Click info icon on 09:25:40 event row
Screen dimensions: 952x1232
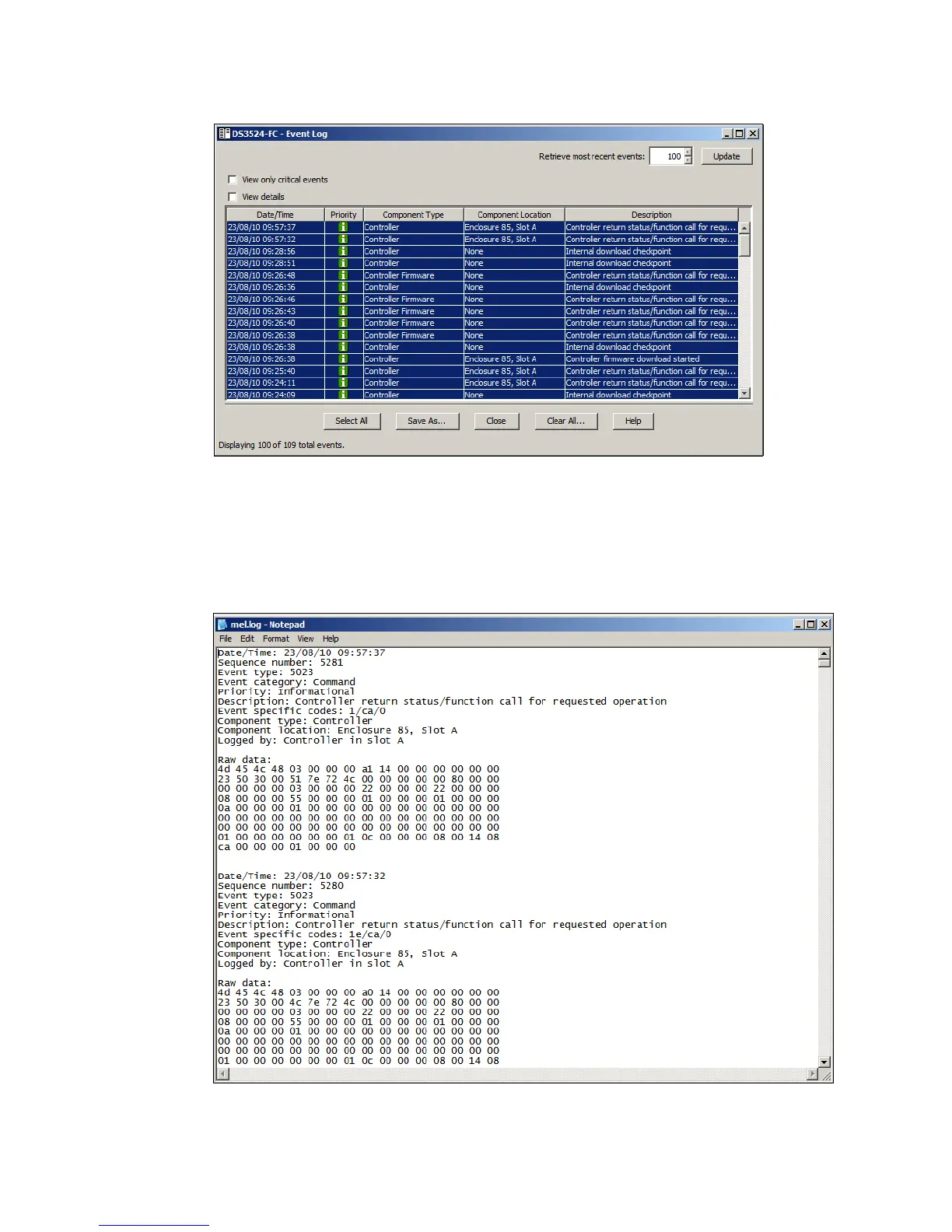(x=343, y=371)
